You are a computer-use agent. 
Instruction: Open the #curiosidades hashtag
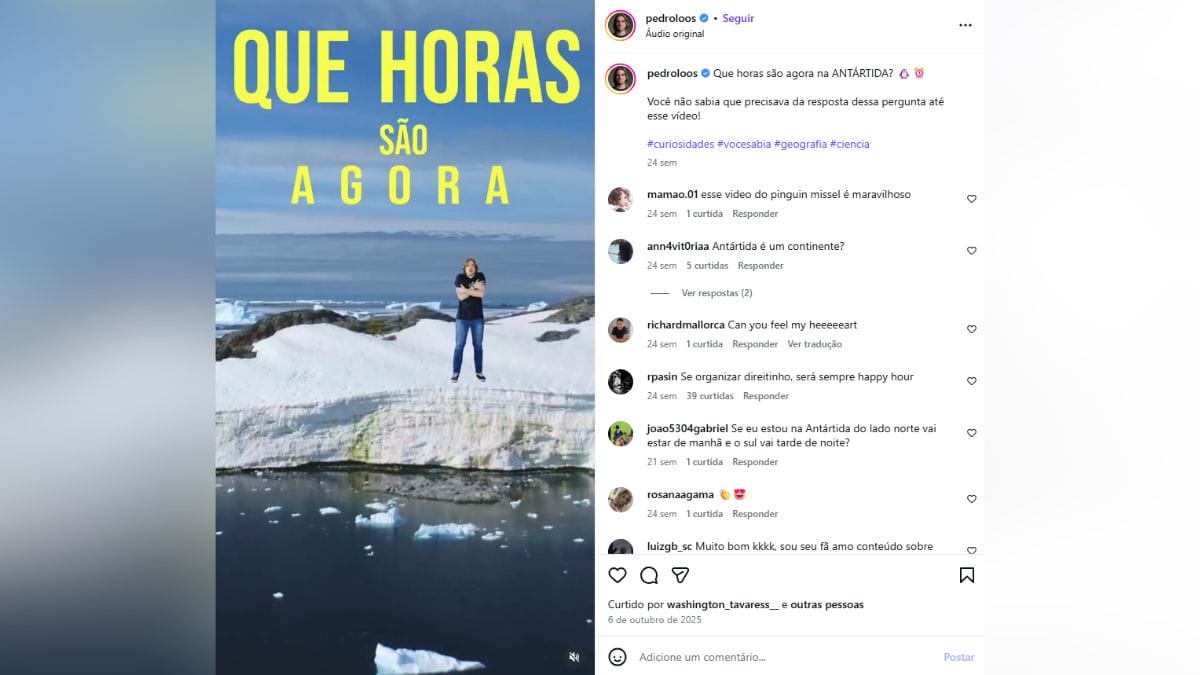pyautogui.click(x=681, y=144)
